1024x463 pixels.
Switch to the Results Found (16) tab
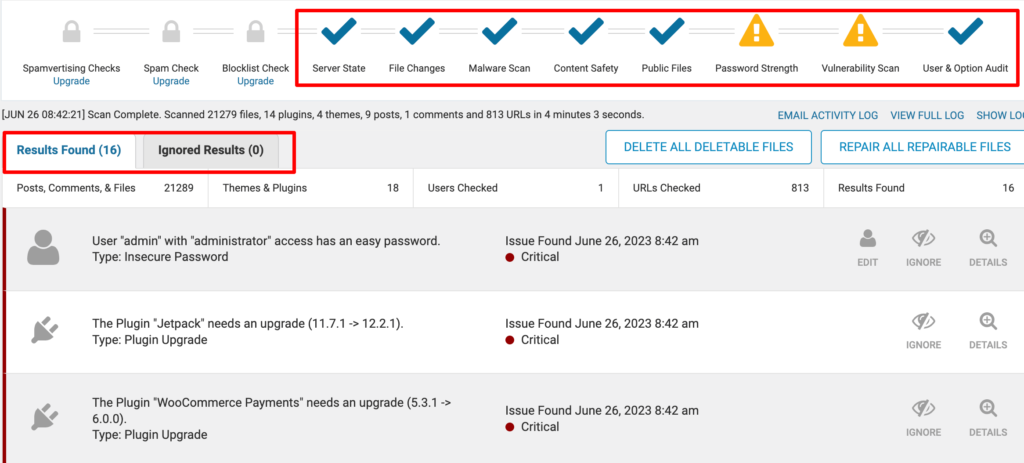69,150
